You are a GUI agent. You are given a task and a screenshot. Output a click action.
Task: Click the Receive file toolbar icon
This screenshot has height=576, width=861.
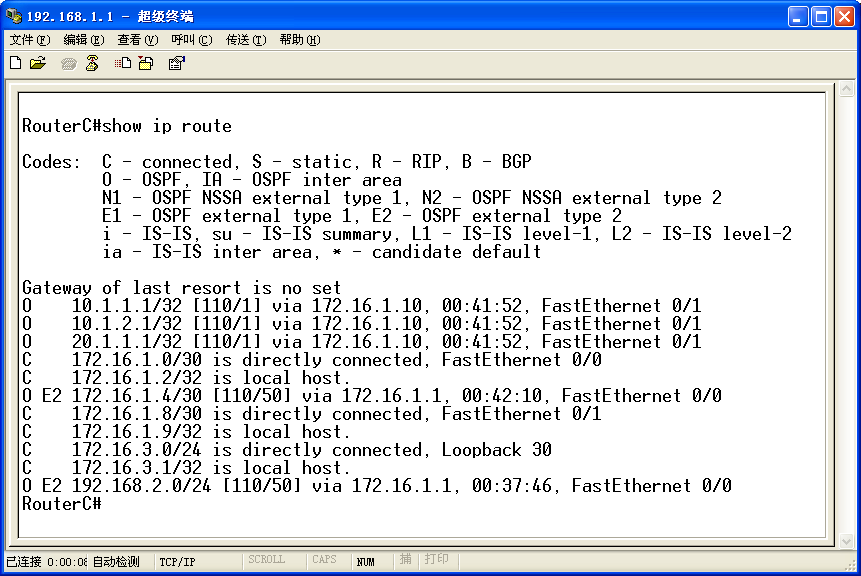[146, 64]
